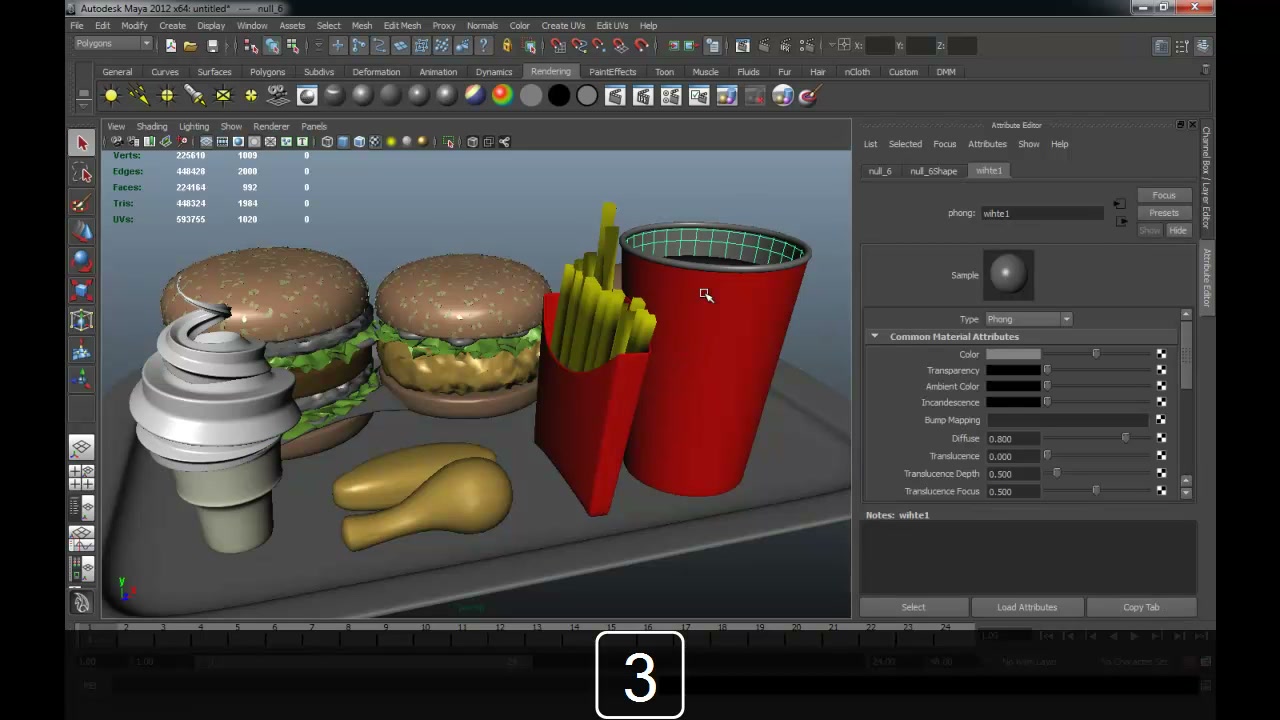
Task: Switch to the Animation shelf tab
Action: click(x=438, y=72)
